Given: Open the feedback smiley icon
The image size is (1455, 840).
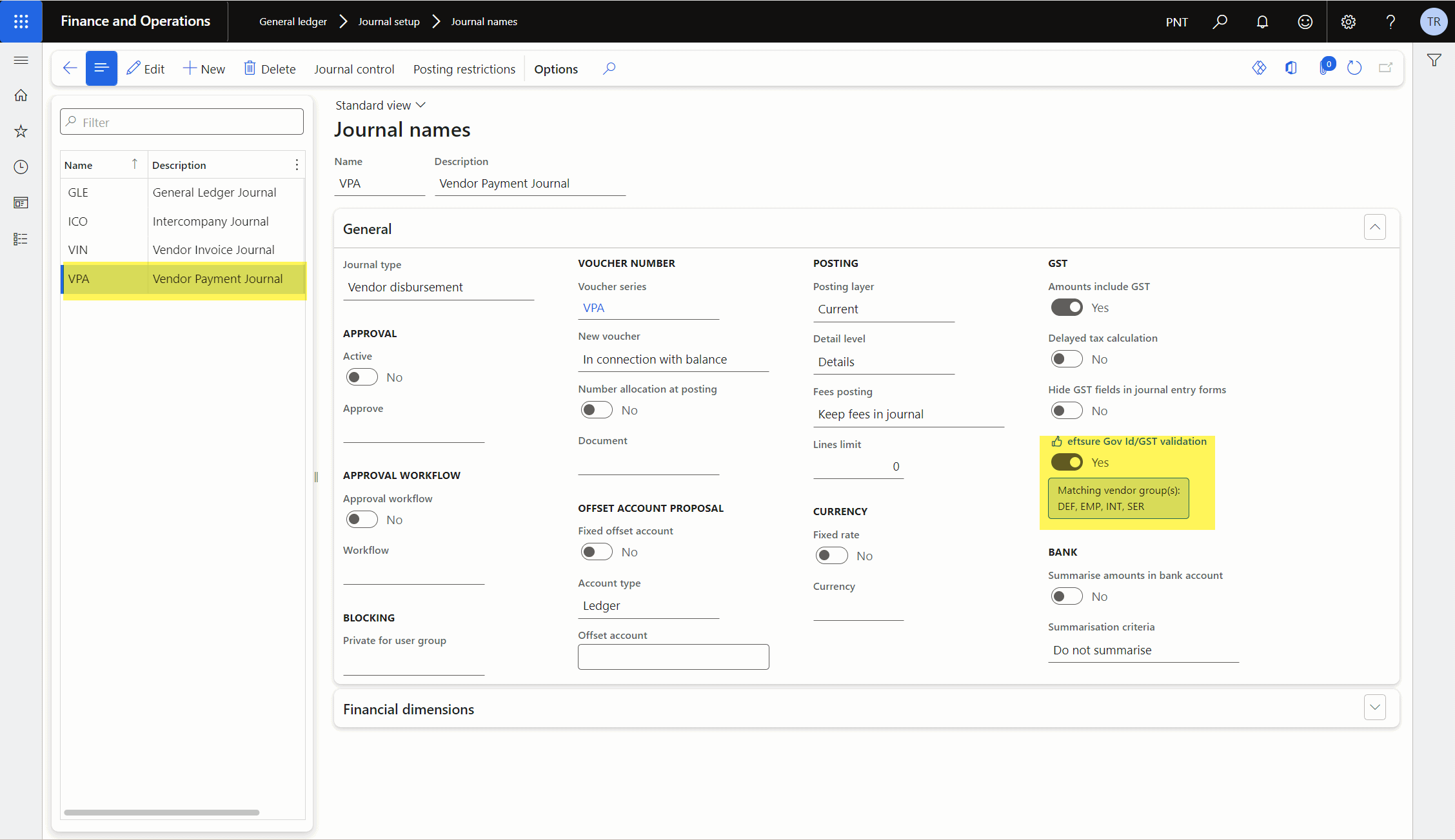Looking at the screenshot, I should pyautogui.click(x=1305, y=21).
